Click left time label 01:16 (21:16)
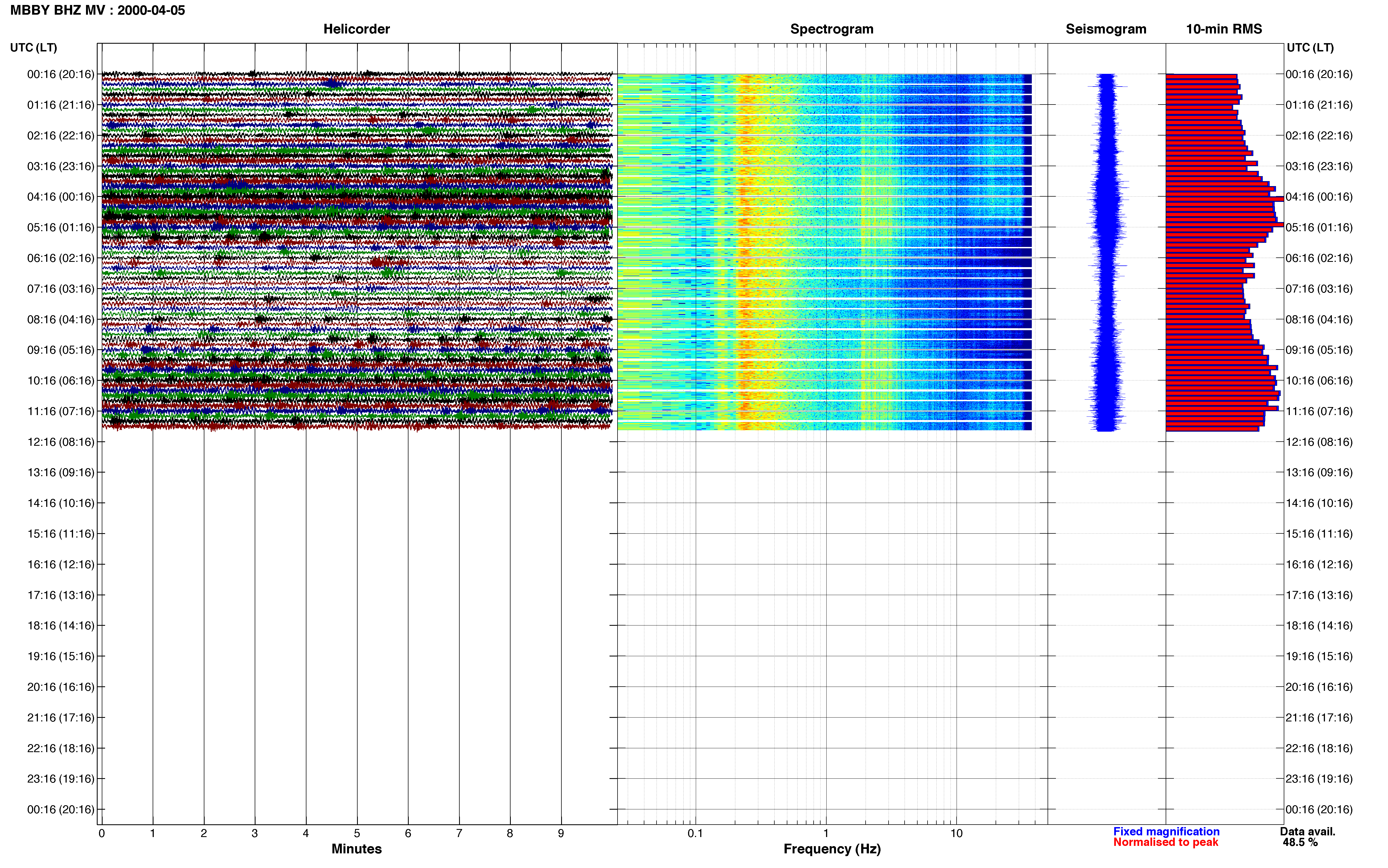Image resolution: width=1388 pixels, height=868 pixels. click(x=61, y=105)
